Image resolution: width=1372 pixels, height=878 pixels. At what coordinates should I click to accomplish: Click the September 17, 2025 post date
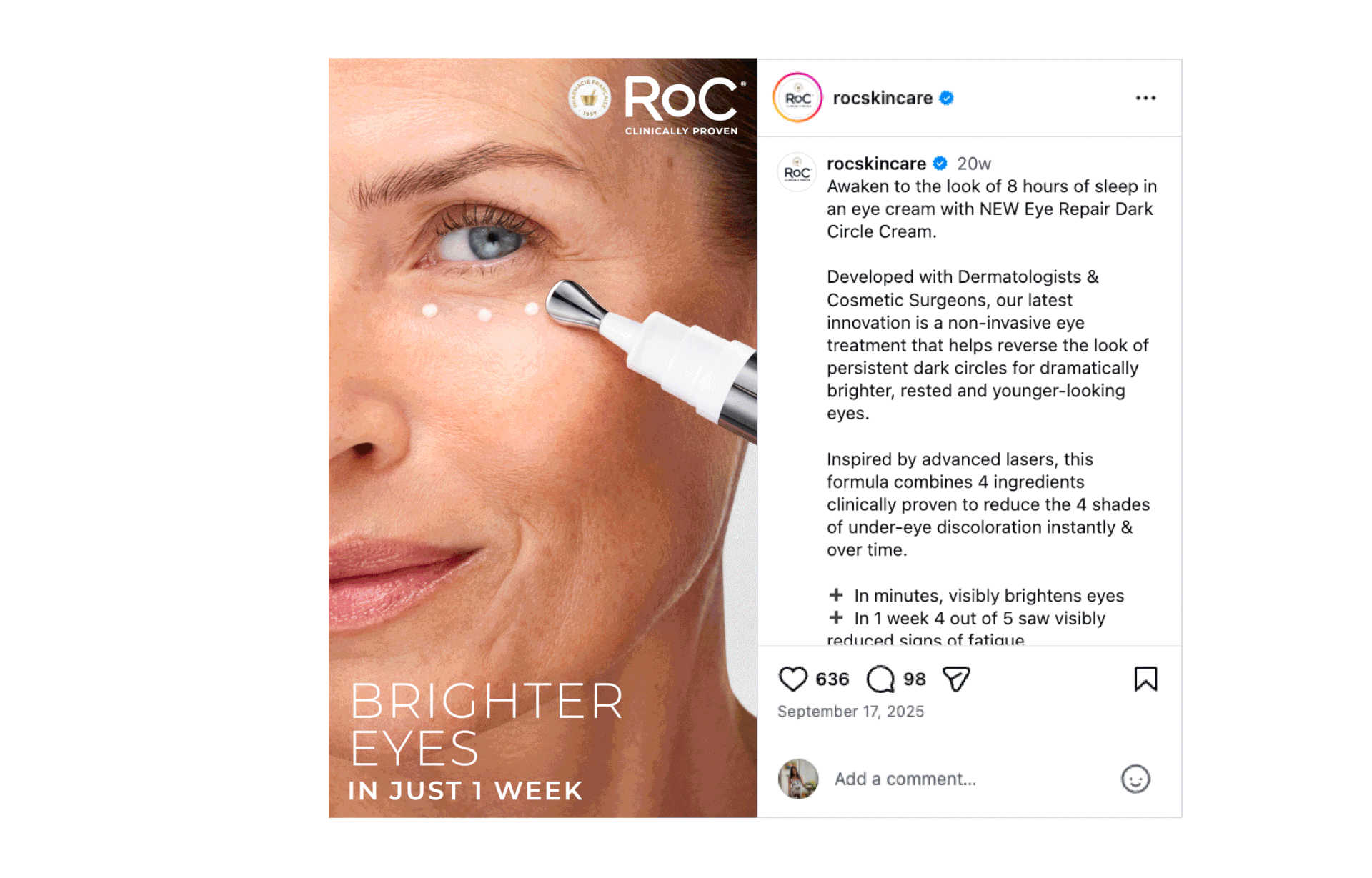tap(850, 712)
